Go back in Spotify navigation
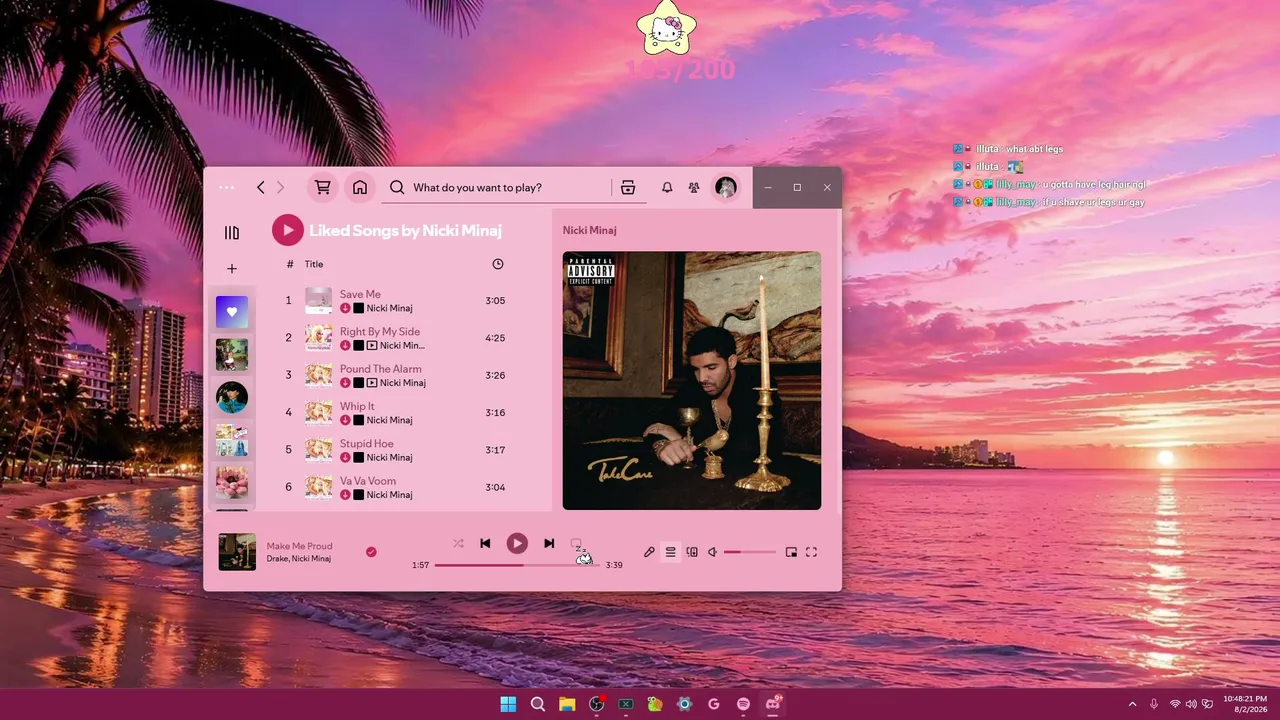1280x720 pixels. [261, 187]
